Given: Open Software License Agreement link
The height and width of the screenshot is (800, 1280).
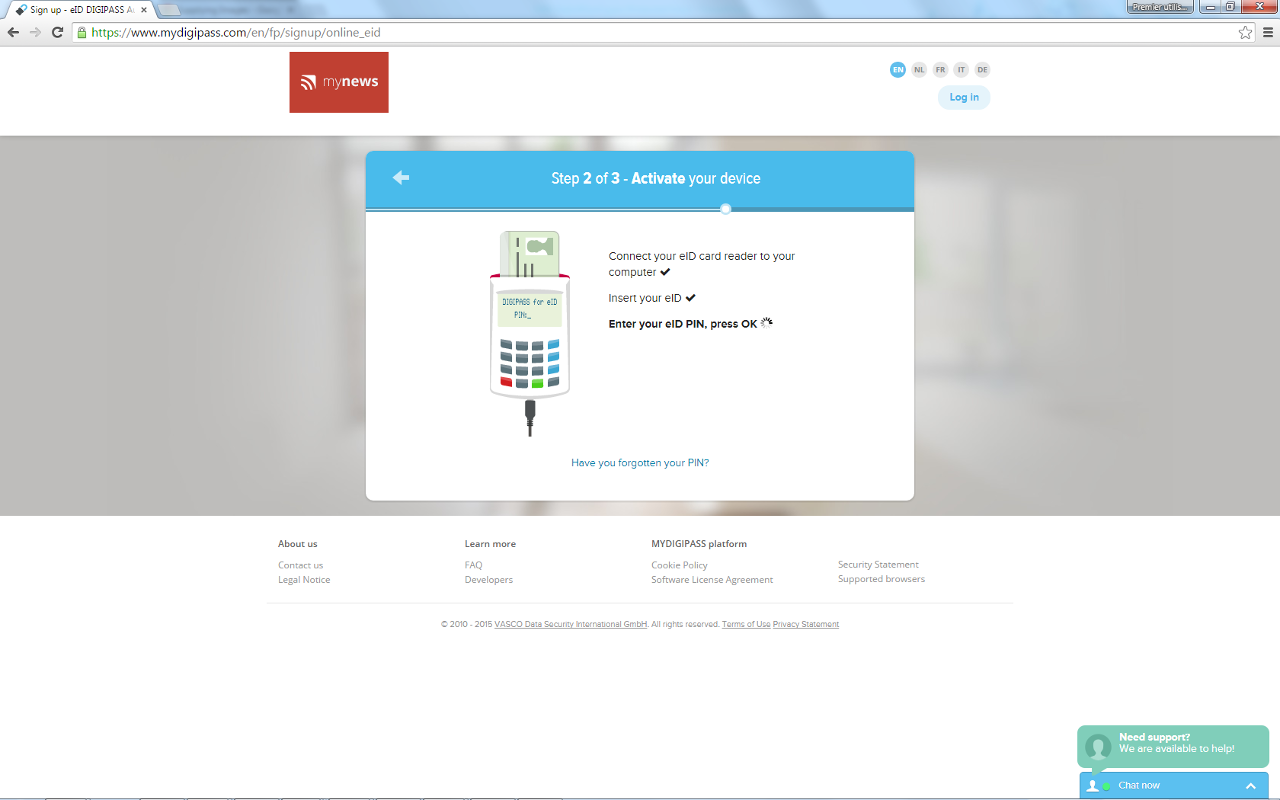Looking at the screenshot, I should pos(712,580).
